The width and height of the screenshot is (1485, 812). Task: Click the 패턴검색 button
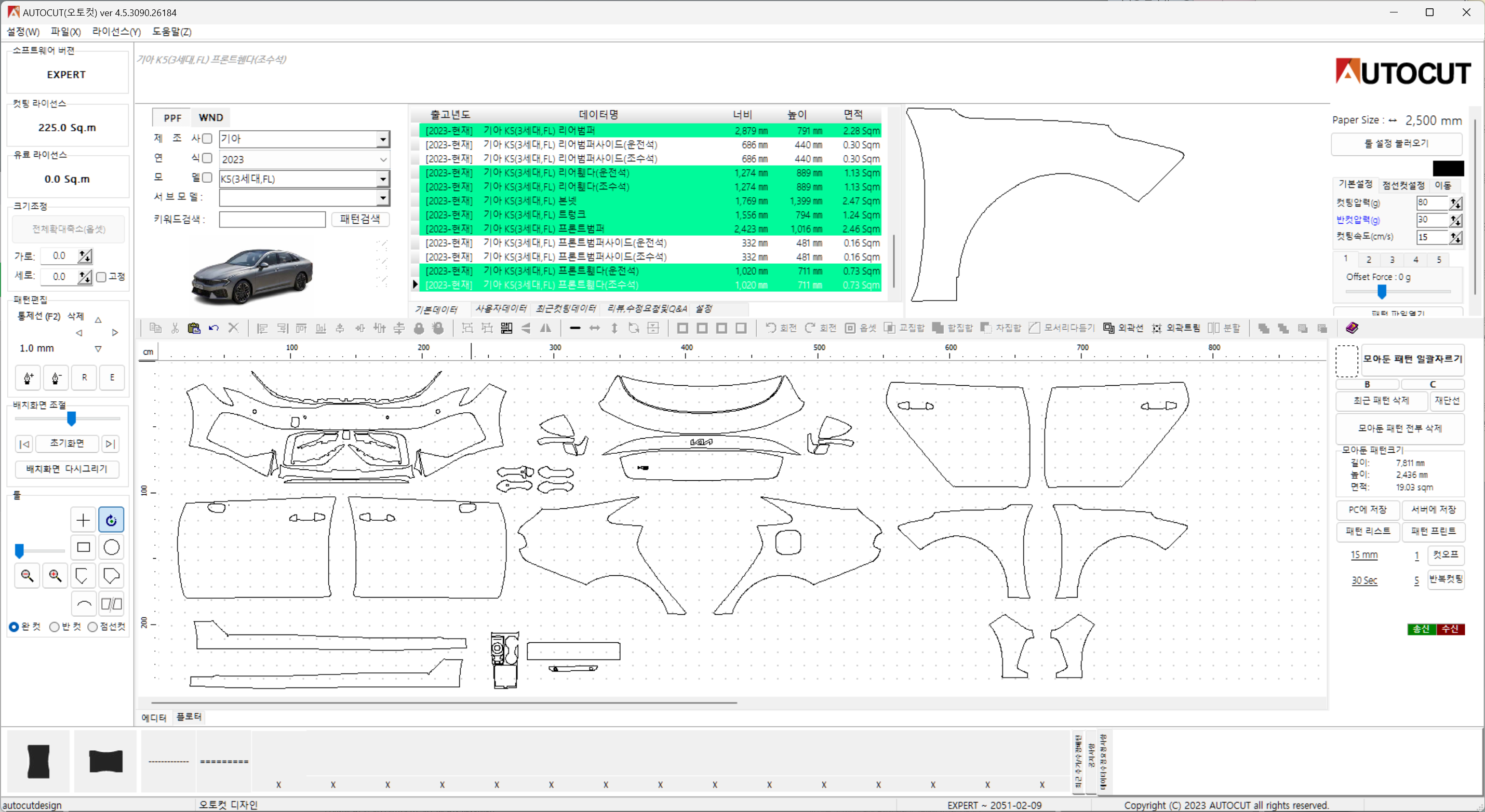(360, 219)
